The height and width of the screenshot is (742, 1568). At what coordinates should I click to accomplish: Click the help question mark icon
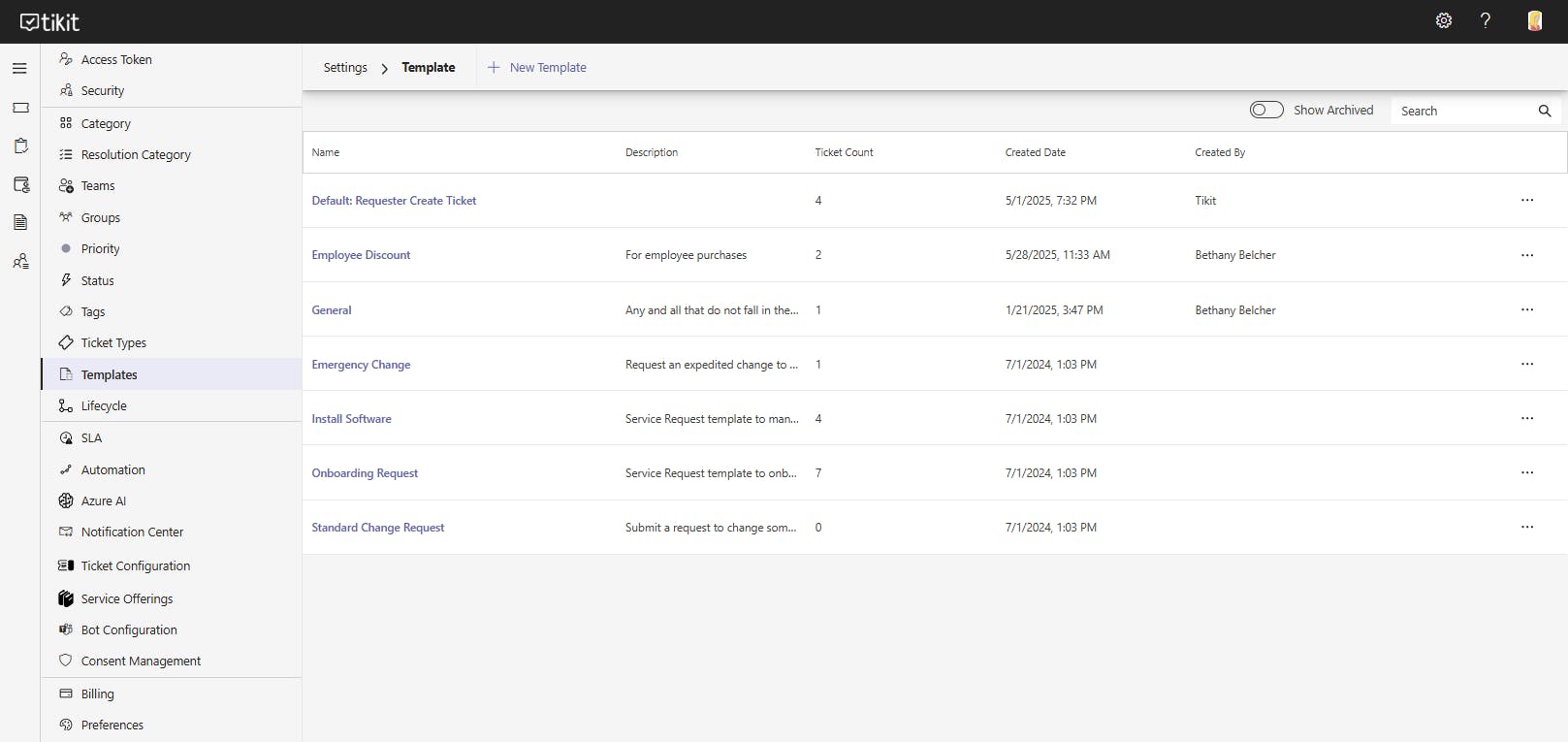coord(1485,21)
